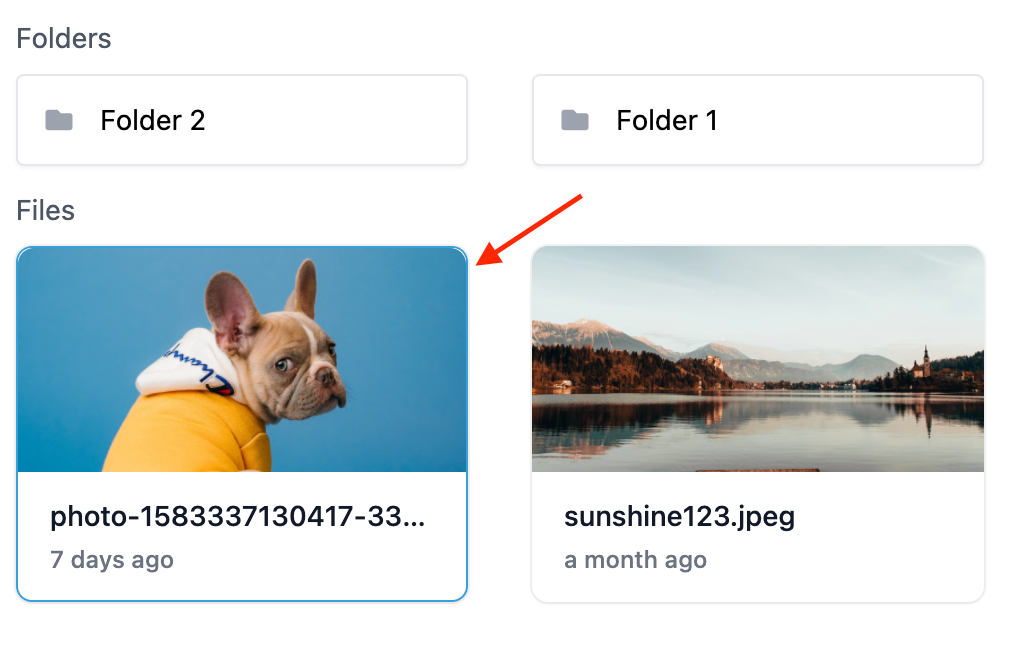
Task: Click the dog's yellow hoodie in the photo
Action: 190,435
